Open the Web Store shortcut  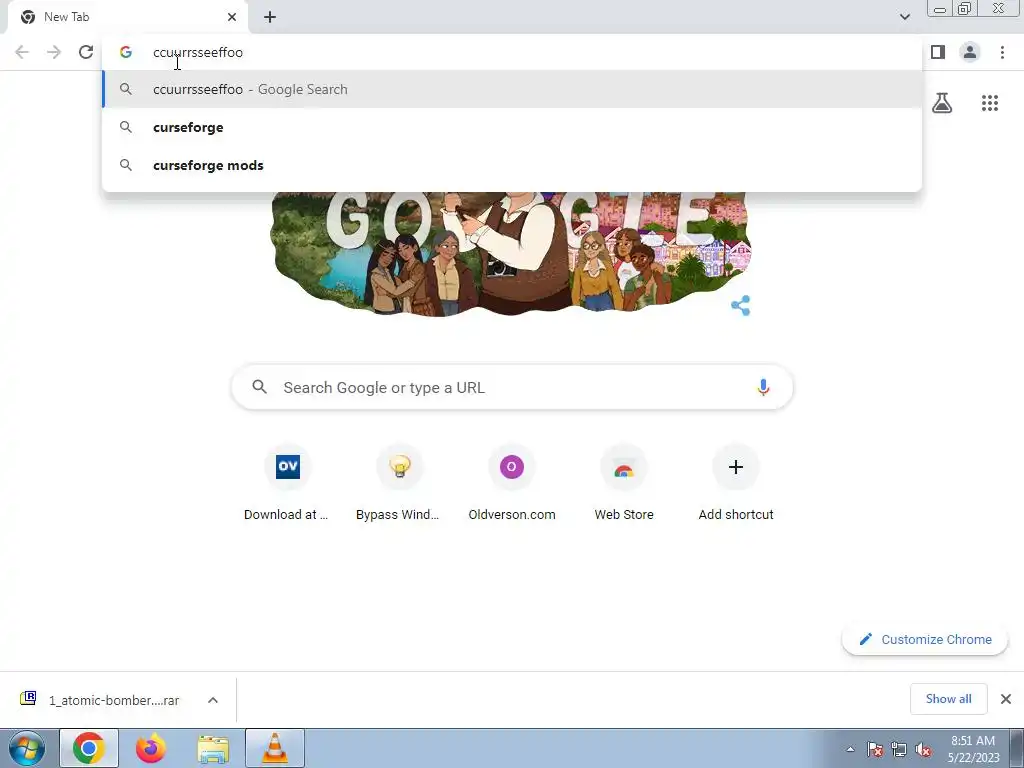(624, 484)
